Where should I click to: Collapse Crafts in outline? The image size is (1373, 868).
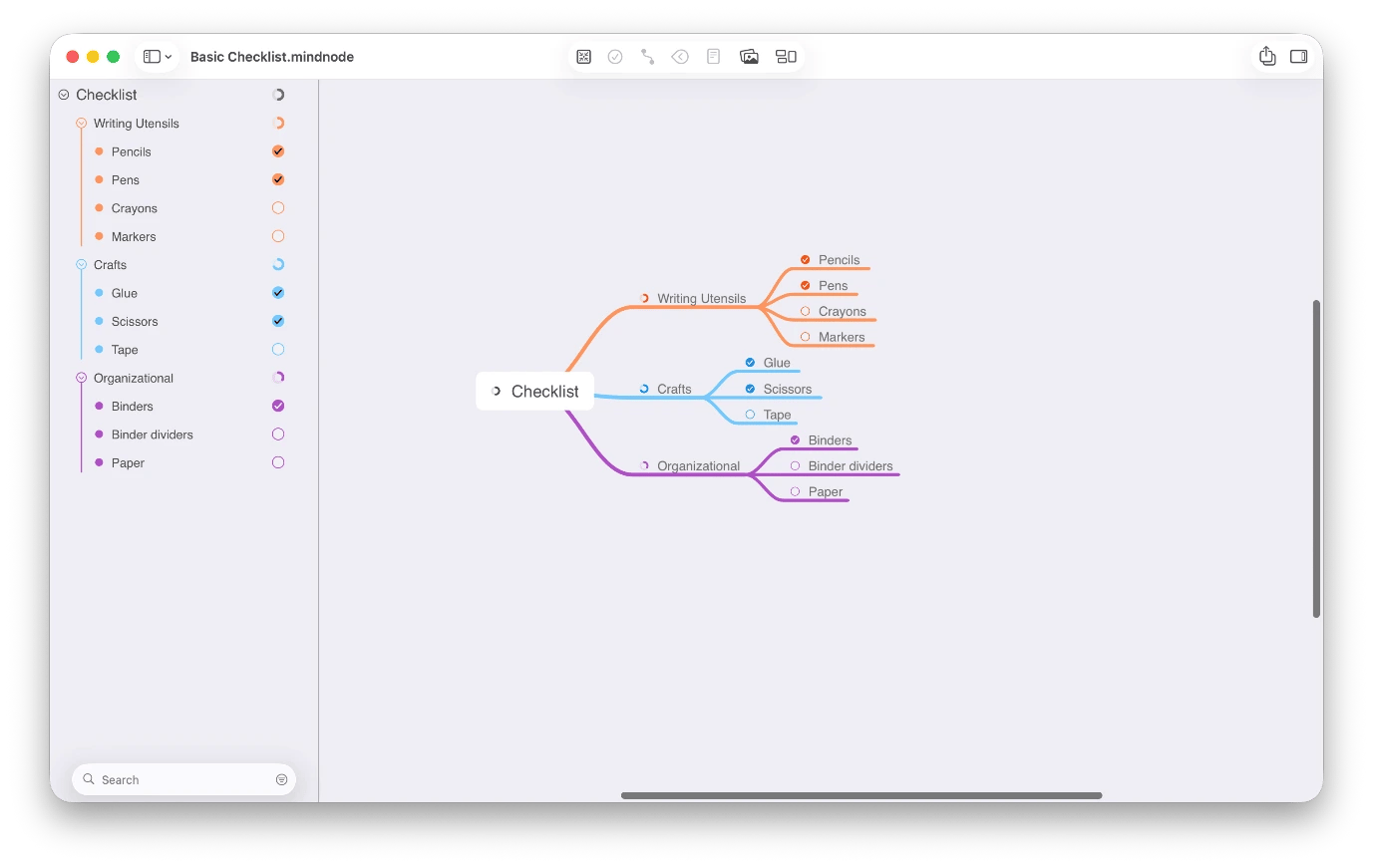click(82, 265)
